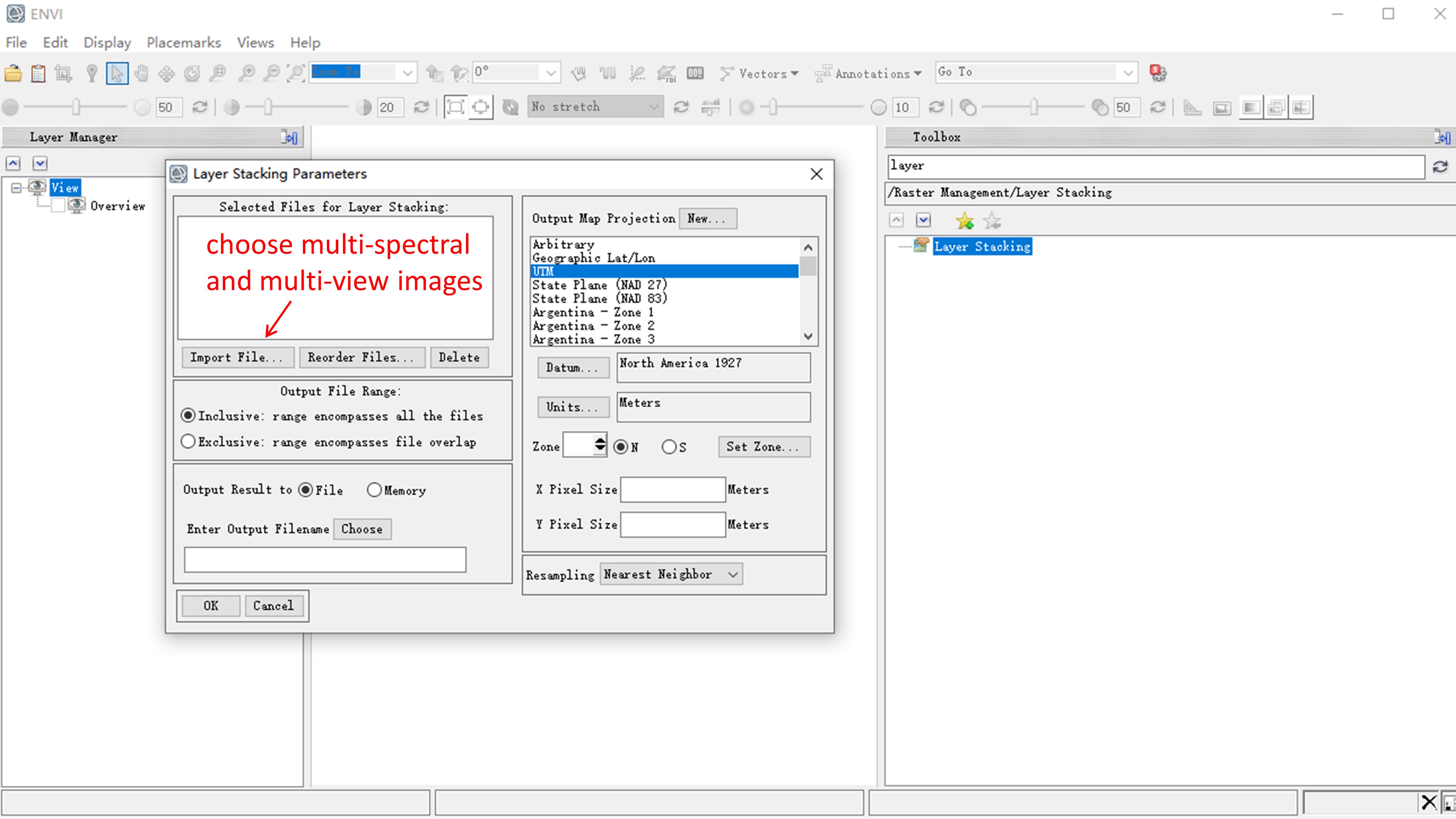The width and height of the screenshot is (1456, 819).
Task: Open the ROI tool icon
Action: (x=666, y=74)
